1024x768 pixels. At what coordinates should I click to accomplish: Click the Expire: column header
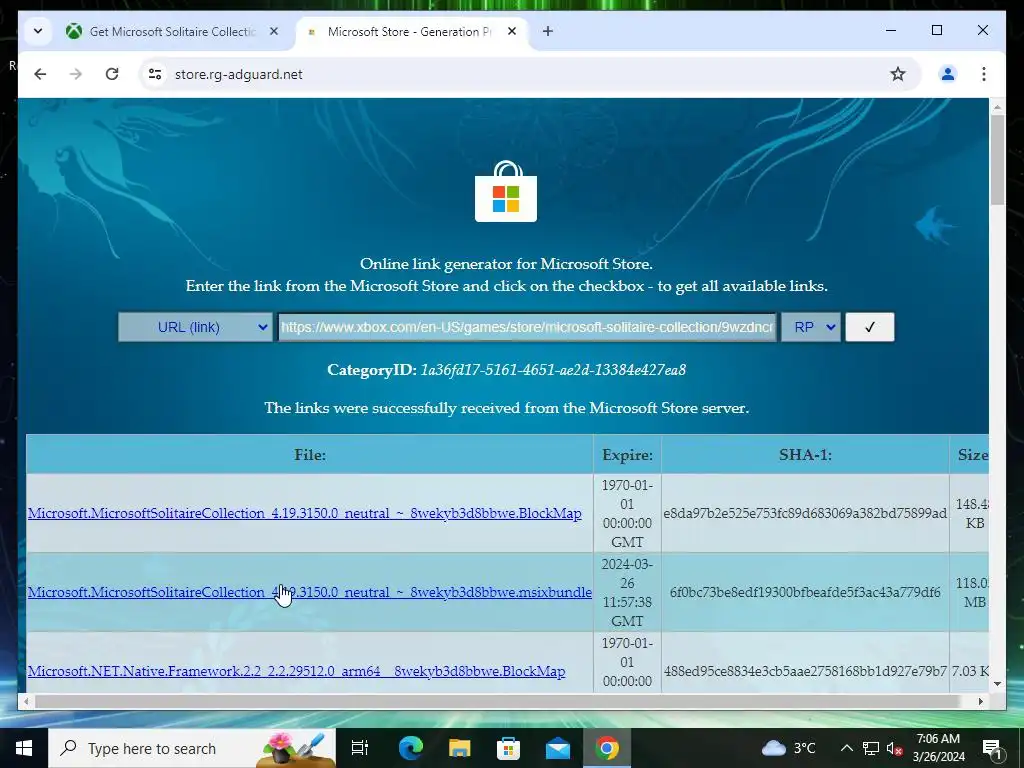click(x=627, y=455)
